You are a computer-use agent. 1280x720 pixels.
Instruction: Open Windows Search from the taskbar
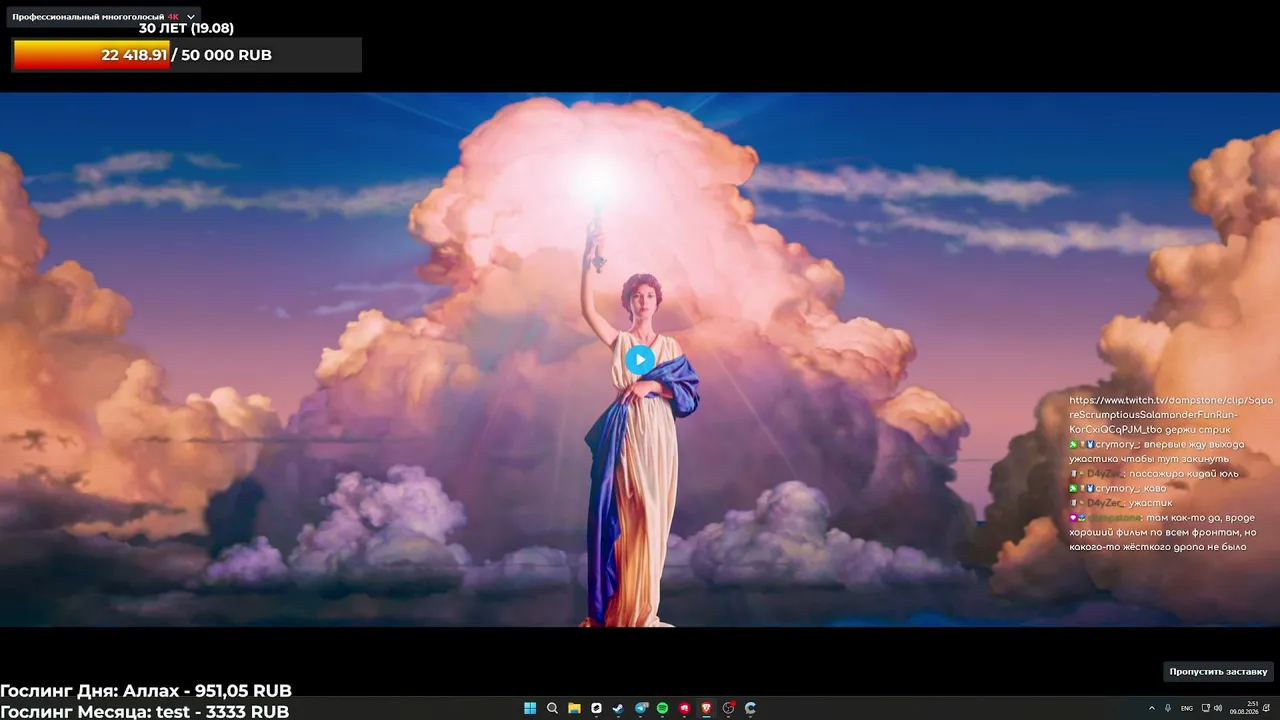[x=552, y=708]
